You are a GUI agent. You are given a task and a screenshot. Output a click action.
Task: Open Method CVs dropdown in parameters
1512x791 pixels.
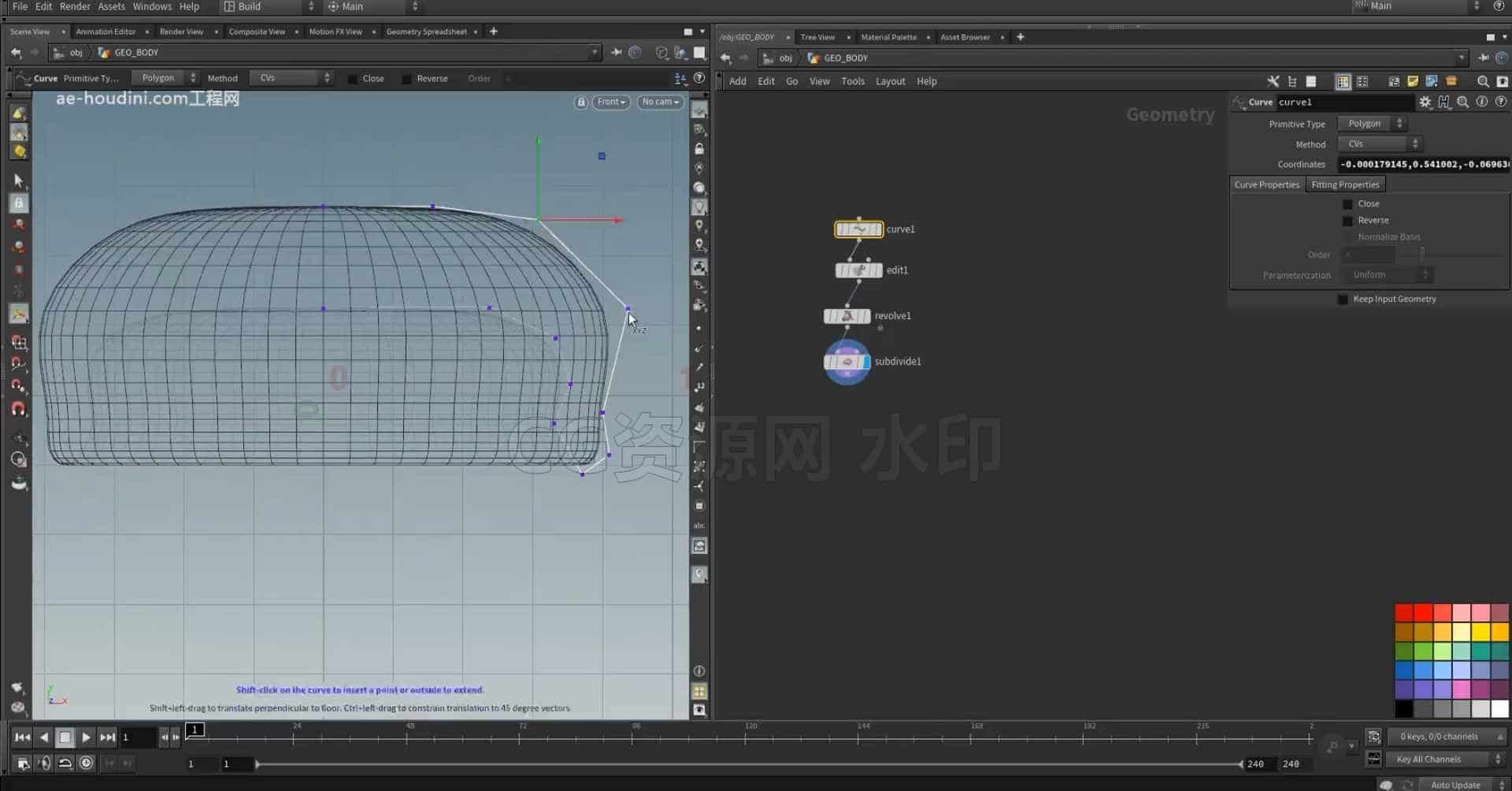[x=1379, y=144]
